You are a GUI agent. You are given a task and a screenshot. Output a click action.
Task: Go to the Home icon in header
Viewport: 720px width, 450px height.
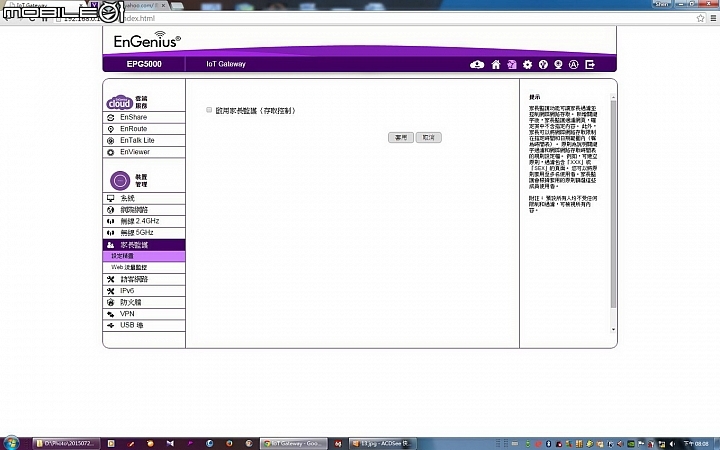496,65
